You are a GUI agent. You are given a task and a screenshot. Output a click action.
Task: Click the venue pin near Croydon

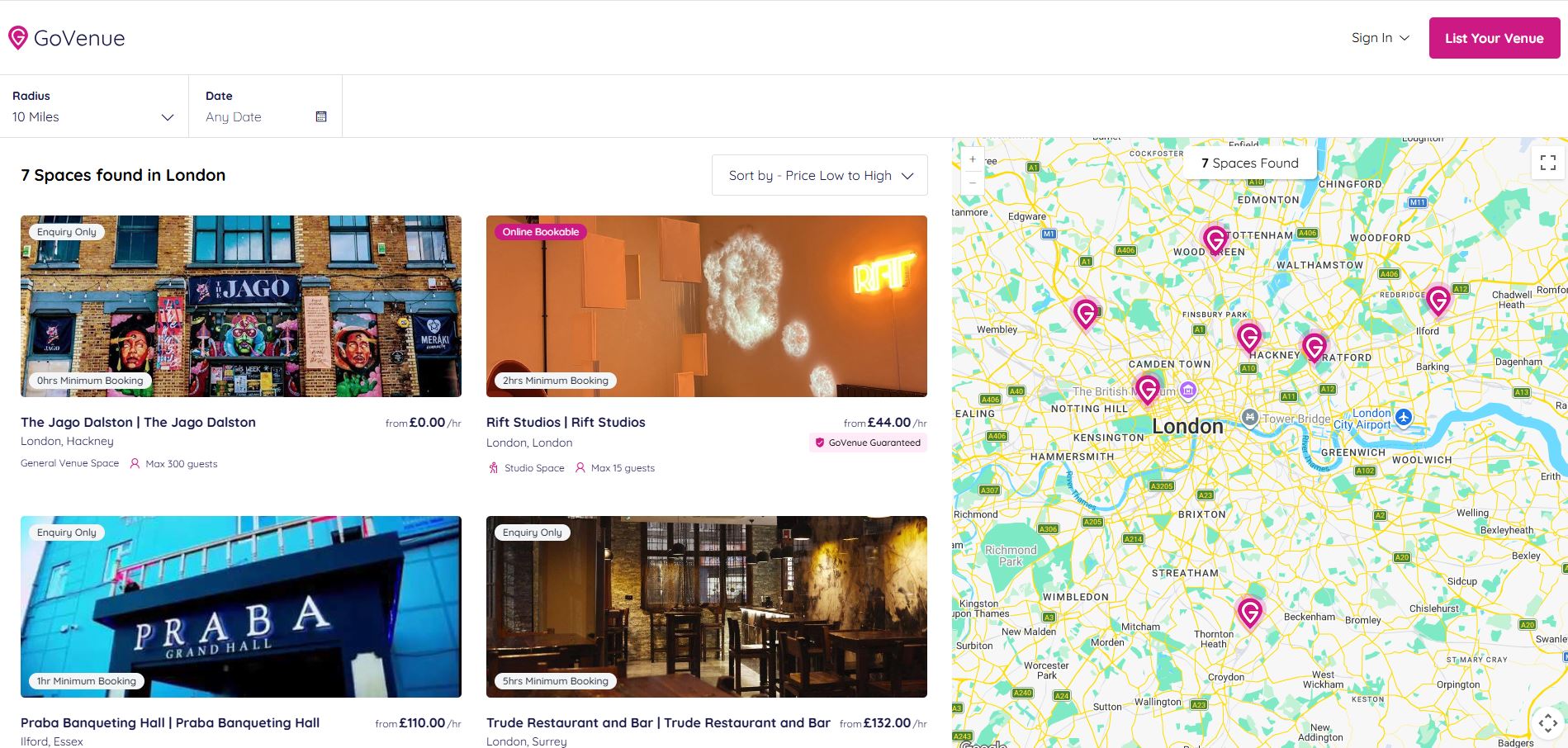(x=1249, y=612)
